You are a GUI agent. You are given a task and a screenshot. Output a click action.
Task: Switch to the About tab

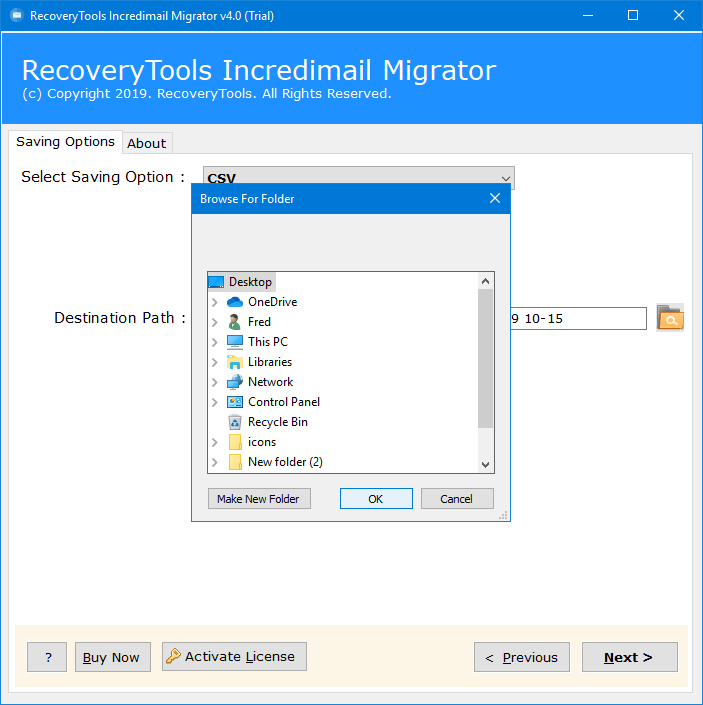click(x=147, y=143)
